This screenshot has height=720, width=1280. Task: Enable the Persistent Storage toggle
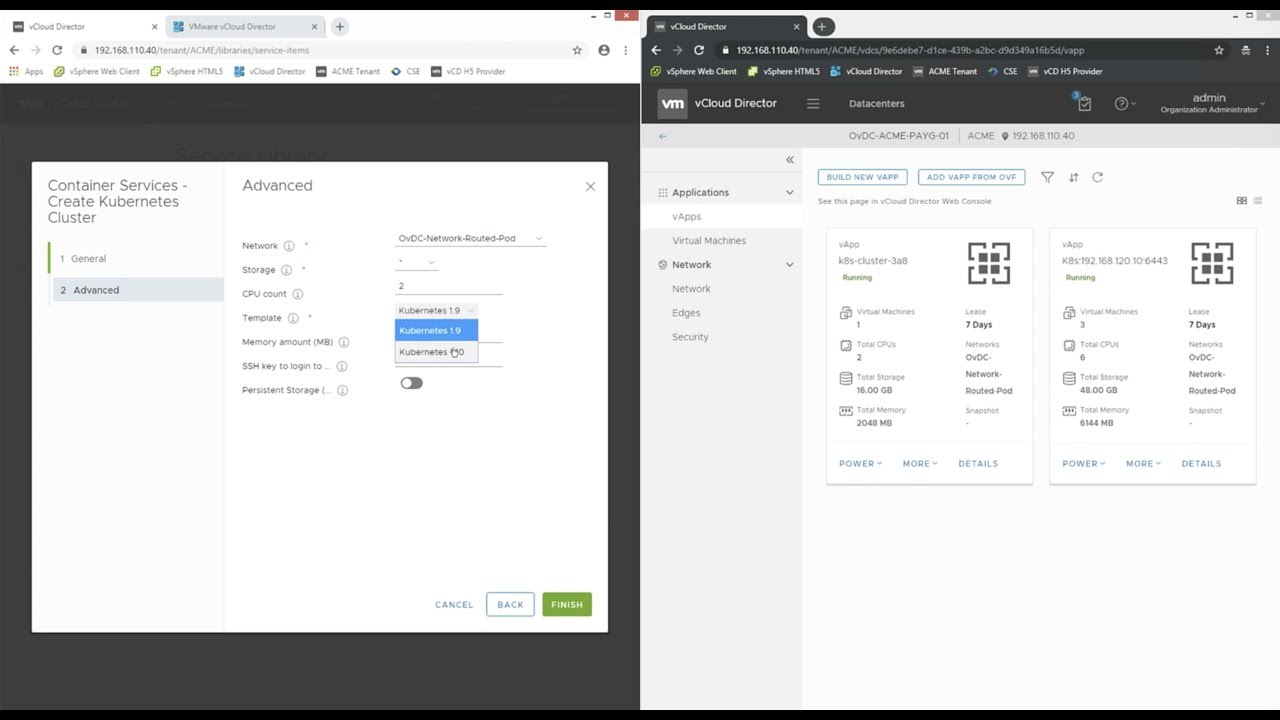pos(411,383)
